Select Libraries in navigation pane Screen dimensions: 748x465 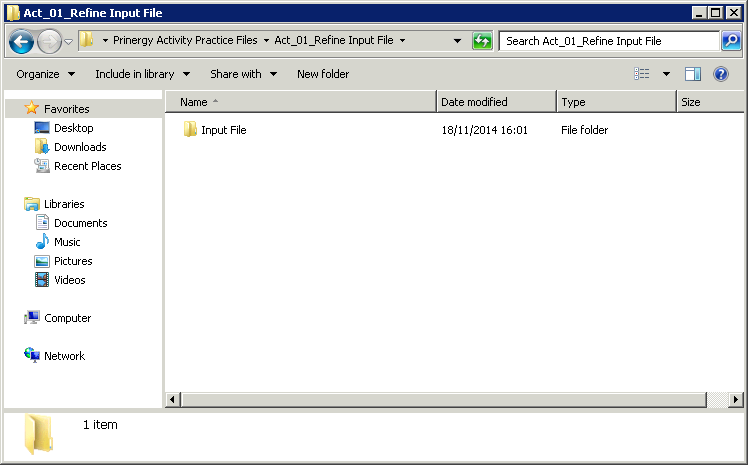(64, 204)
